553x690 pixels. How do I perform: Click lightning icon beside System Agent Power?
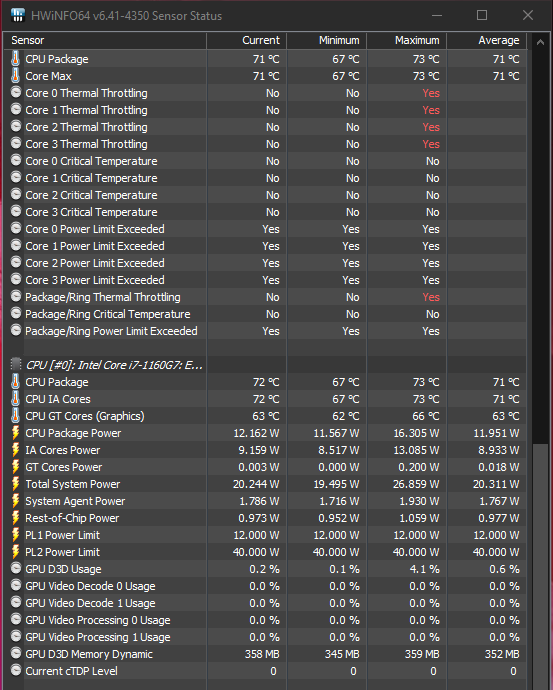[x=15, y=501]
